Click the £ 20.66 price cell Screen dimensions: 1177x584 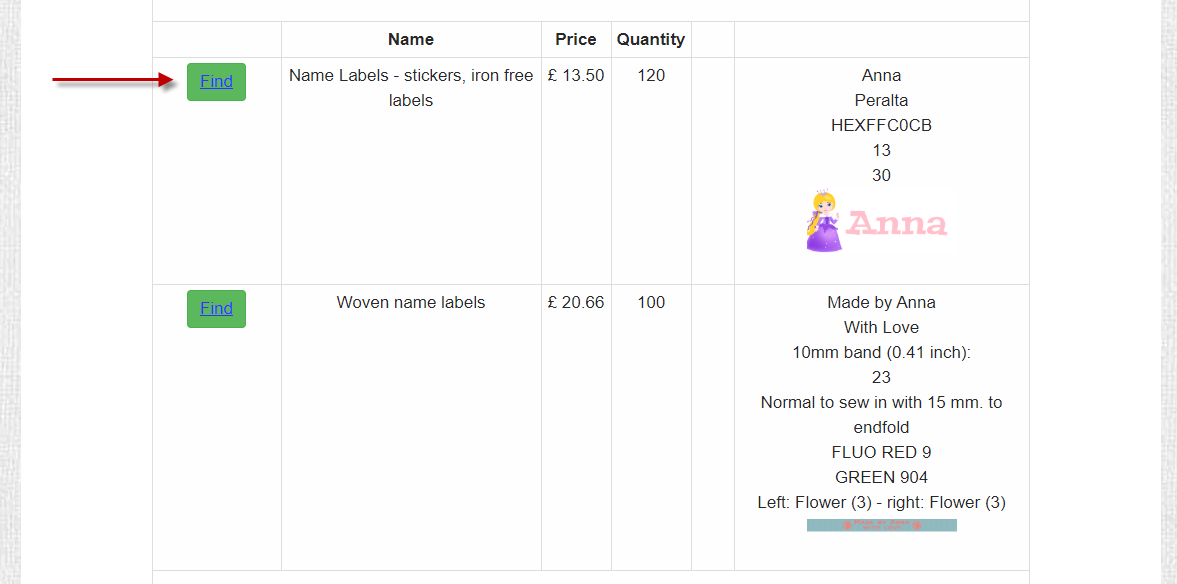576,303
